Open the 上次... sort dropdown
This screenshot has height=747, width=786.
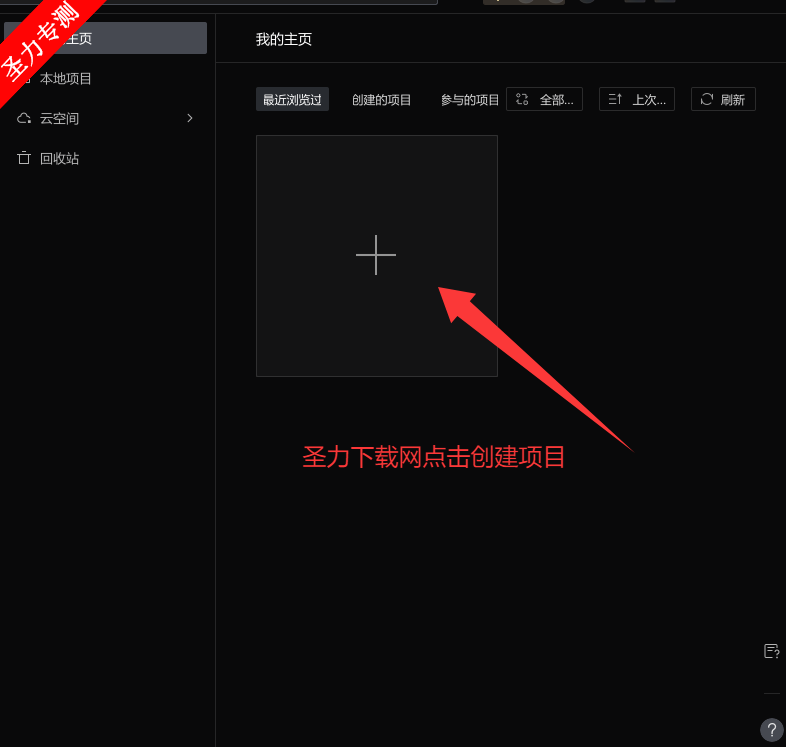click(x=637, y=99)
